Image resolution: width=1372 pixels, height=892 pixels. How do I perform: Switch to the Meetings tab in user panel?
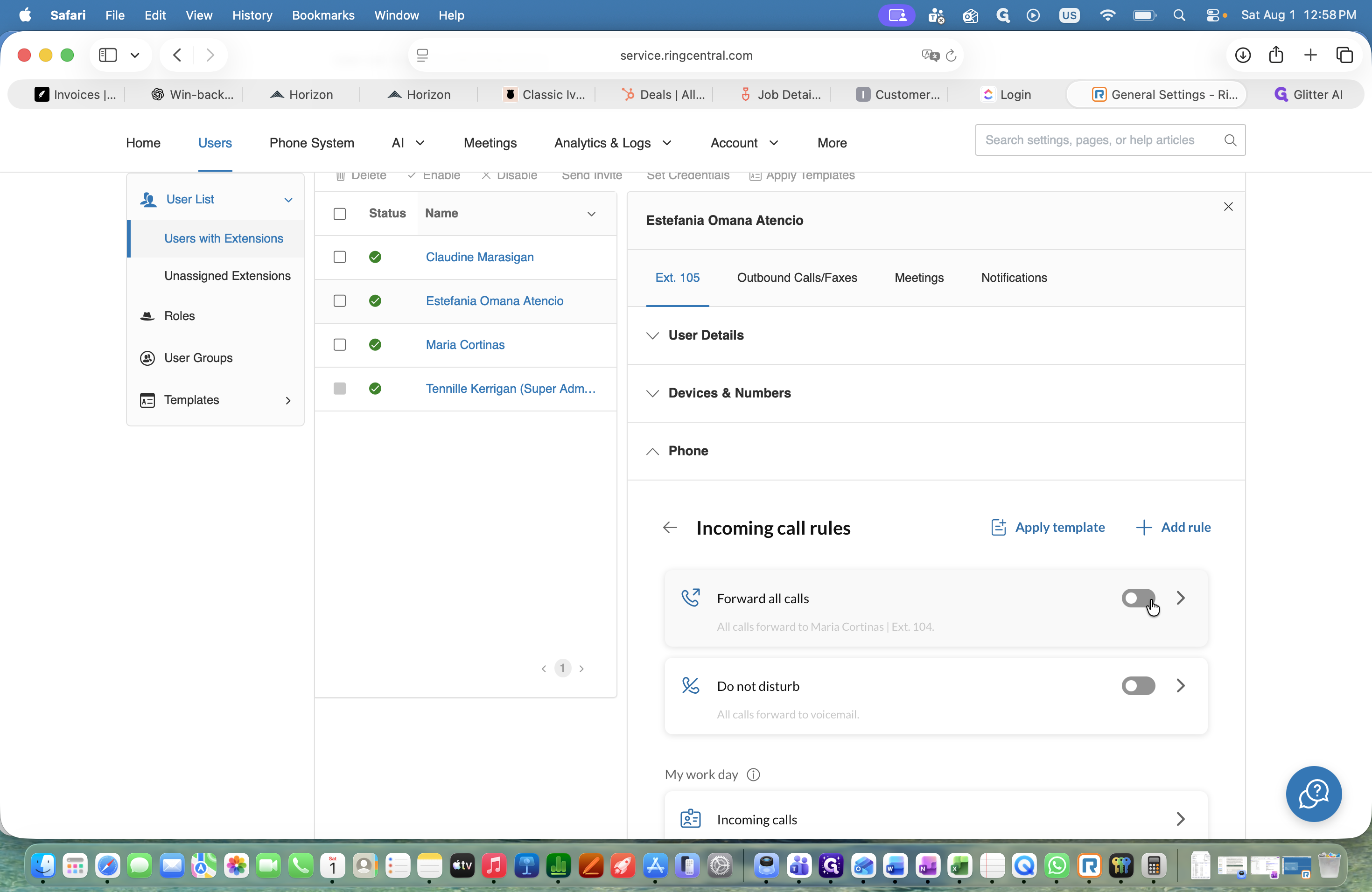pos(919,278)
